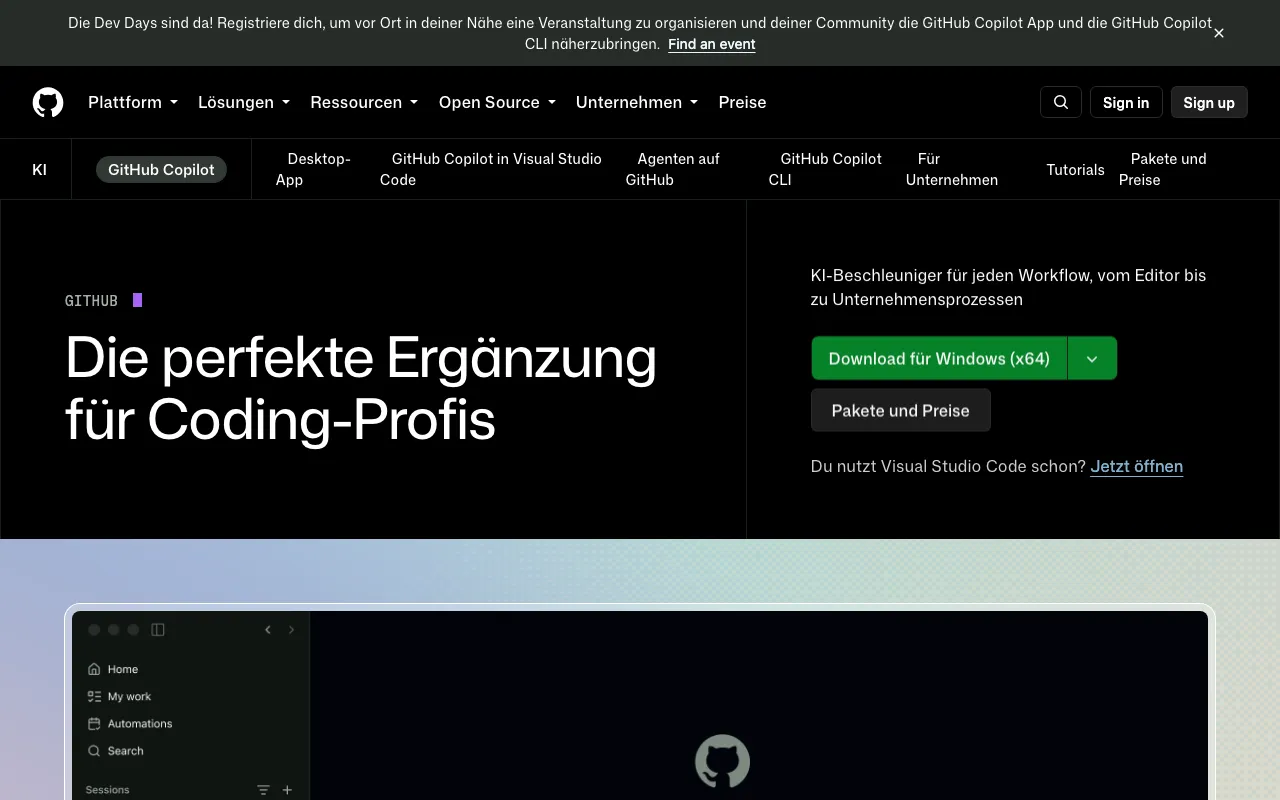Follow the Jetzt öffnen link
The height and width of the screenshot is (800, 1280).
[x=1137, y=466]
